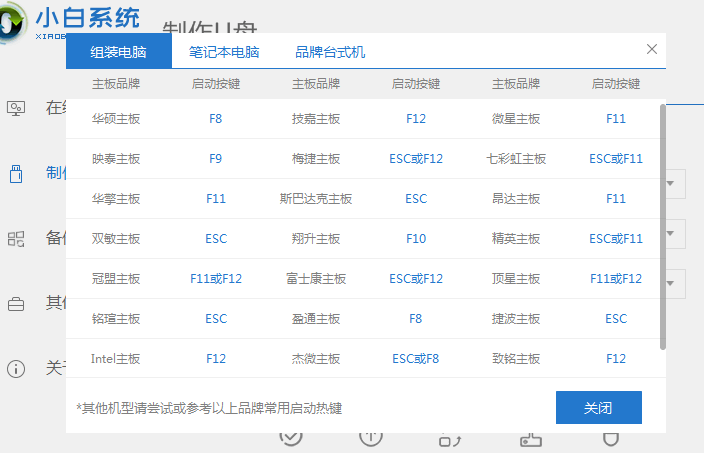The height and width of the screenshot is (453, 704).
Task: Click the 昂达主板 cell
Action: [x=516, y=199]
